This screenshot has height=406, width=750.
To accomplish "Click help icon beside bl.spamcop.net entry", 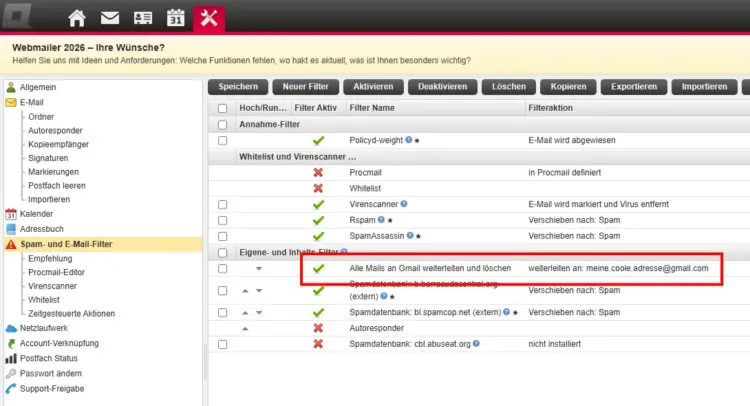I will [x=506, y=312].
